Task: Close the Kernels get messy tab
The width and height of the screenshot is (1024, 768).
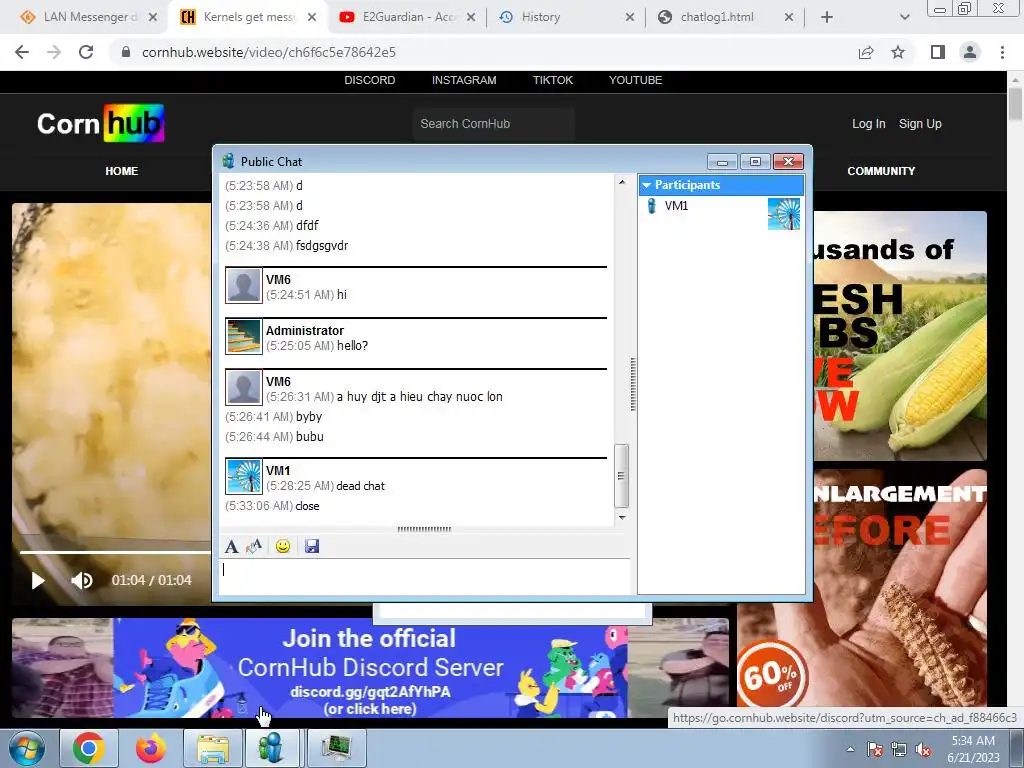Action: point(312,18)
